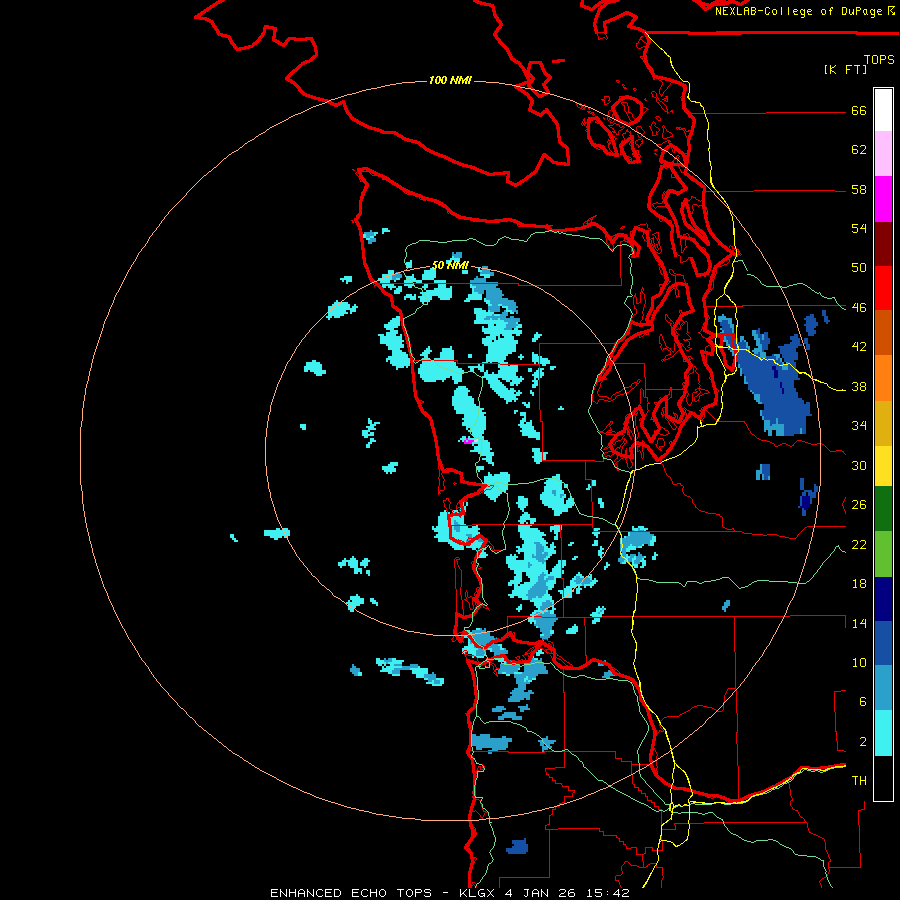Click the TH legend label
The width and height of the screenshot is (900, 900).
pyautogui.click(x=859, y=781)
